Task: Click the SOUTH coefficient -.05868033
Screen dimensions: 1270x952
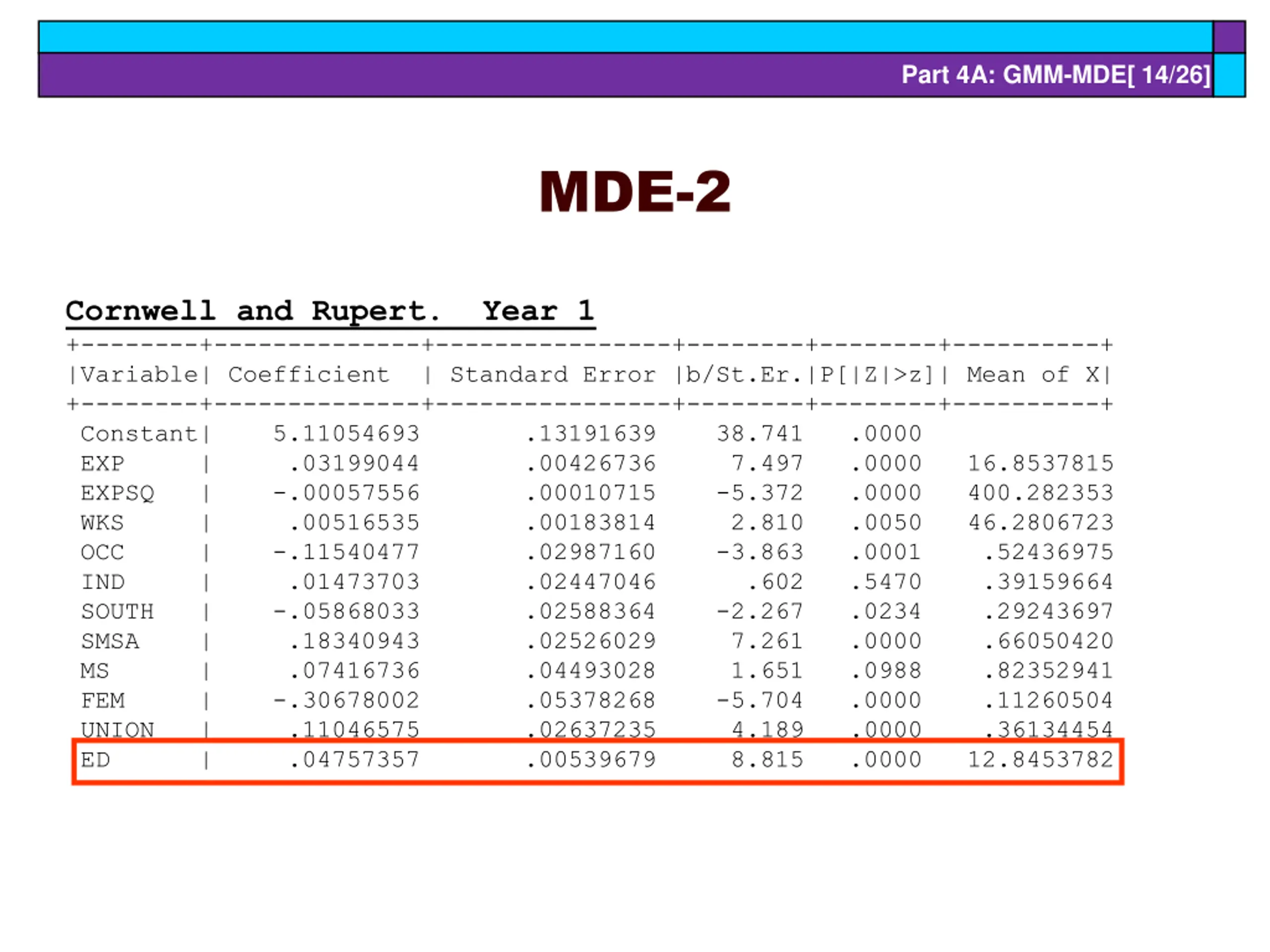Action: 346,612
